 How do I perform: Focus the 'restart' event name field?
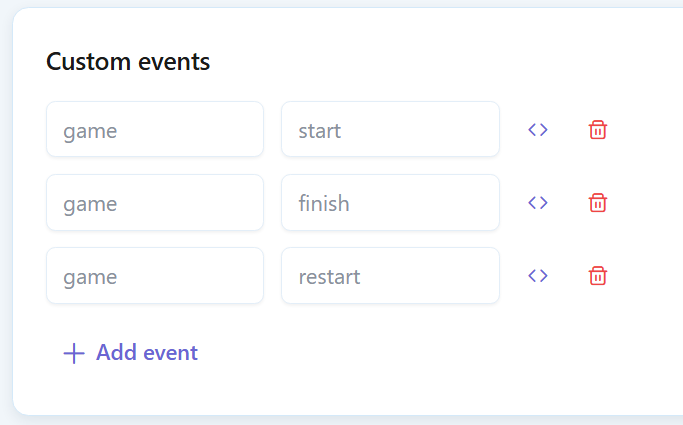click(390, 276)
